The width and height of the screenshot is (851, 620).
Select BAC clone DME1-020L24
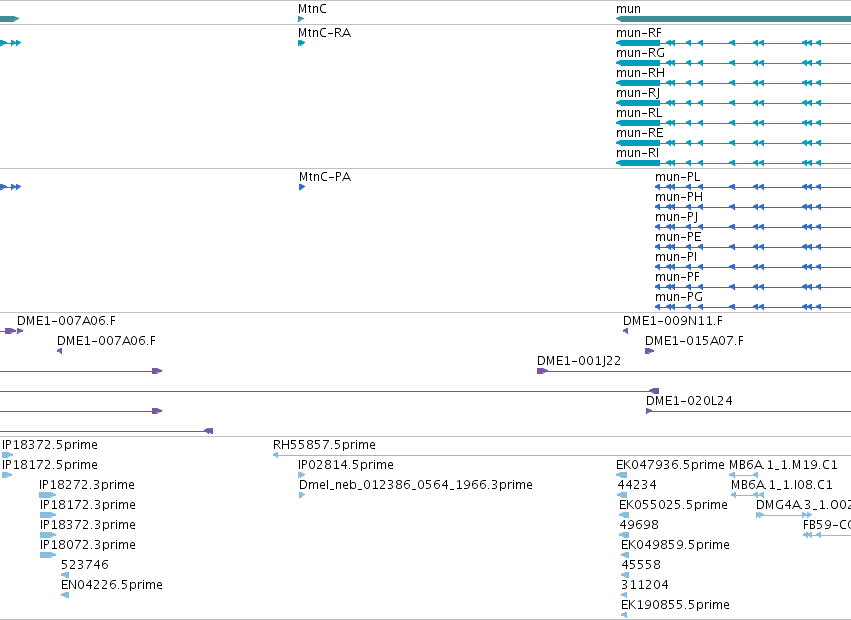click(689, 401)
